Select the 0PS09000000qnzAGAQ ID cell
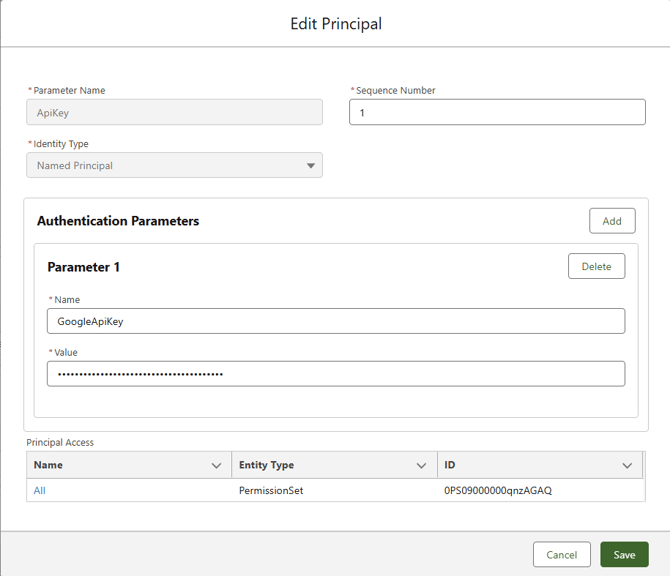 498,491
